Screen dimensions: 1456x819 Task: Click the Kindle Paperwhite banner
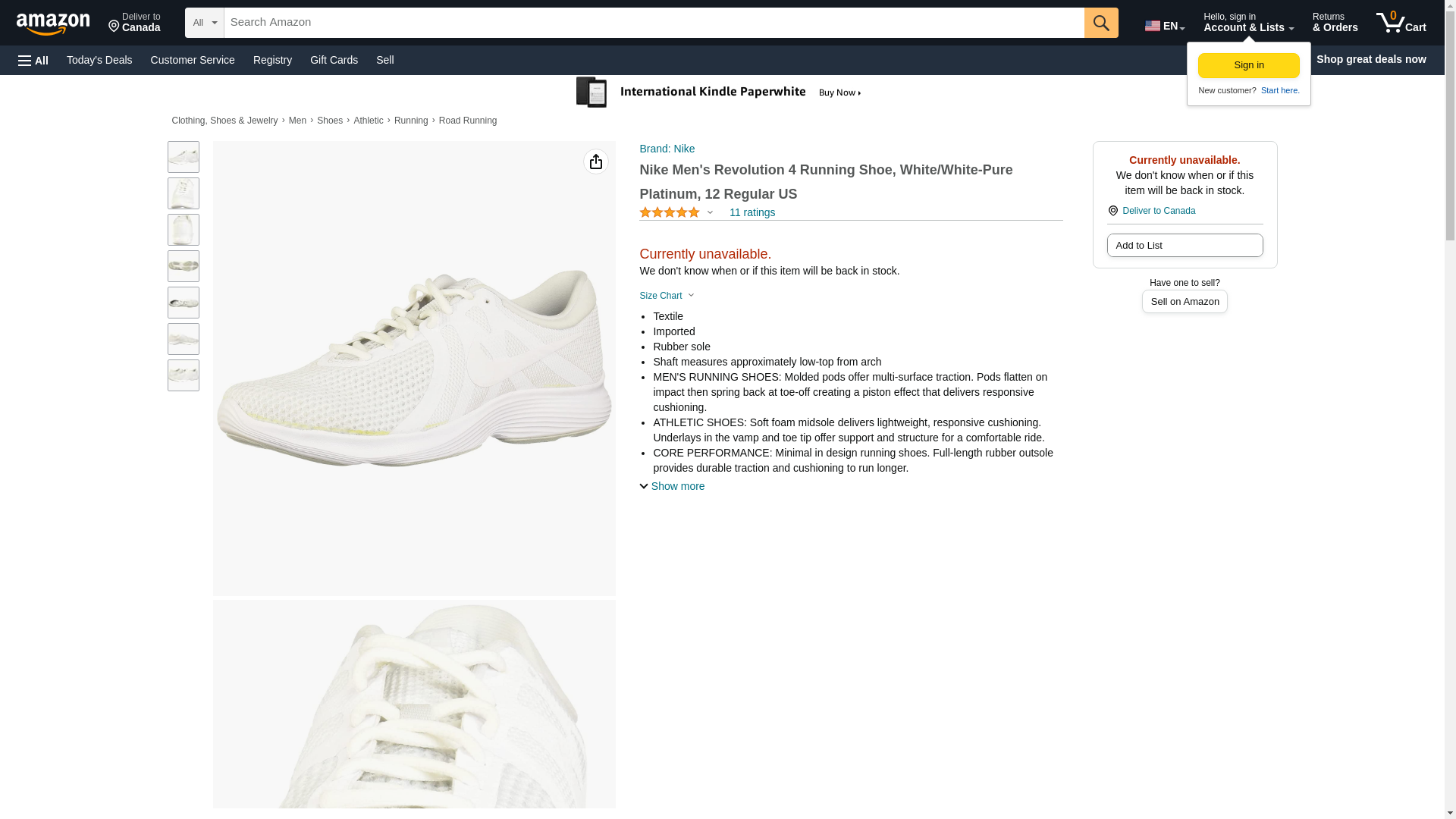pyautogui.click(x=719, y=93)
